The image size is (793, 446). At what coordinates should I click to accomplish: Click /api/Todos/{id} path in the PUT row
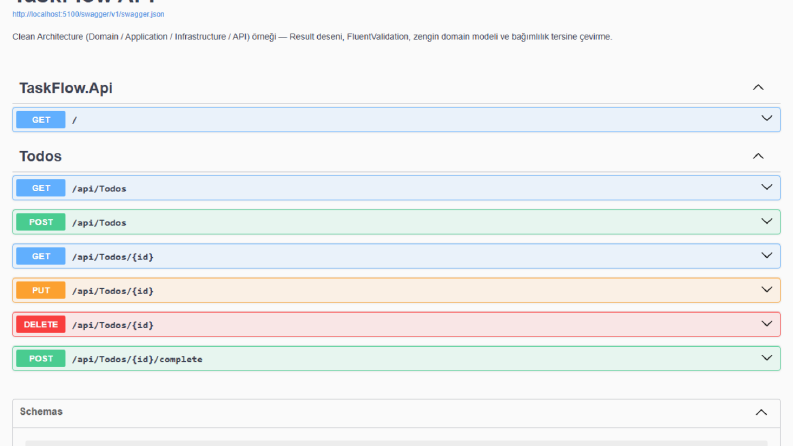pos(113,291)
